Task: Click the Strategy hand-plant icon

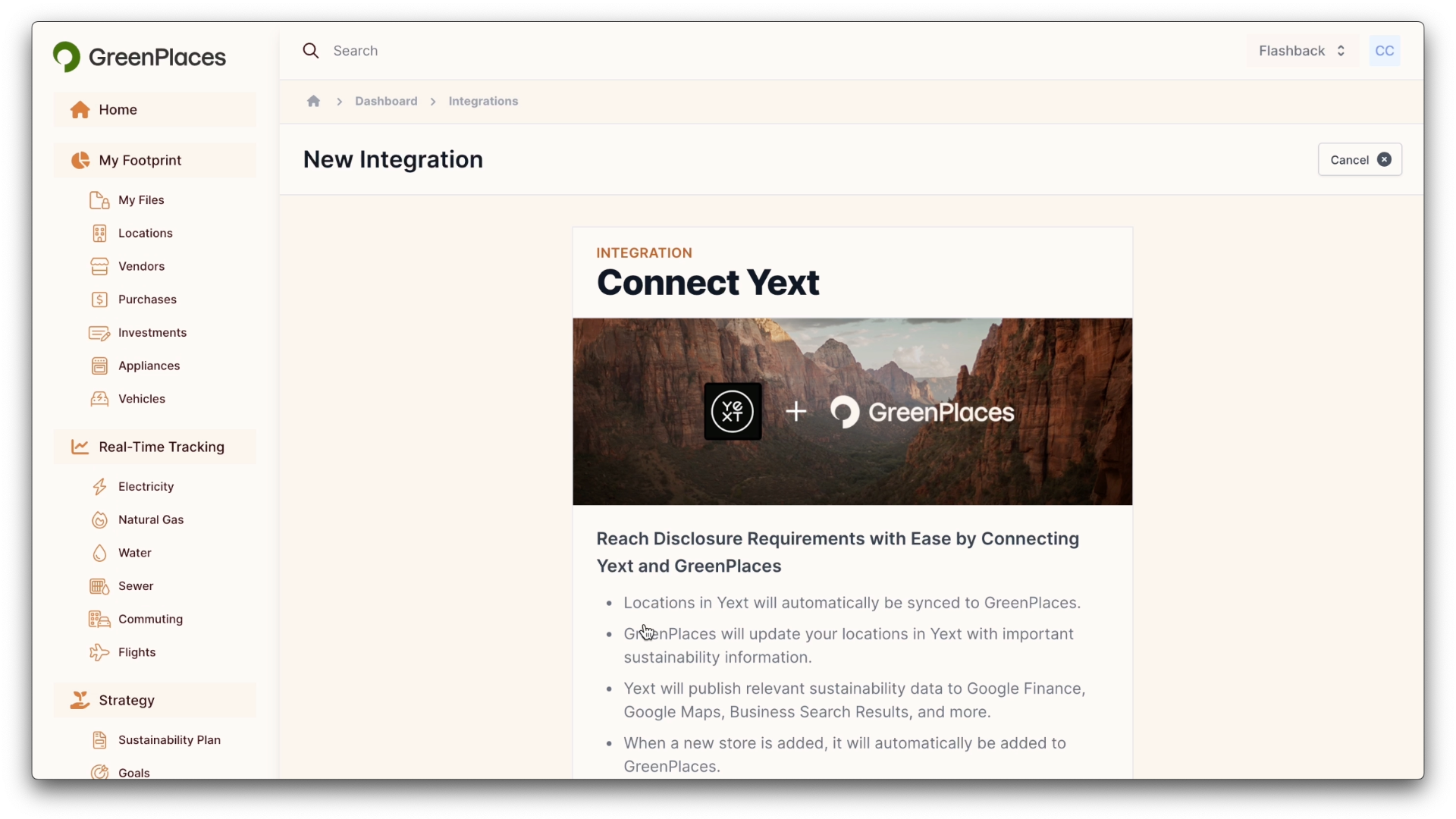Action: [80, 701]
